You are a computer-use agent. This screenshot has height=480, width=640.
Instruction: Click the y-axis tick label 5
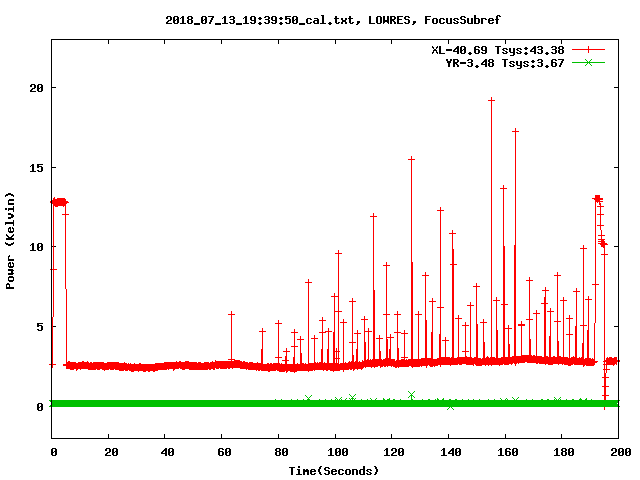(x=40, y=327)
